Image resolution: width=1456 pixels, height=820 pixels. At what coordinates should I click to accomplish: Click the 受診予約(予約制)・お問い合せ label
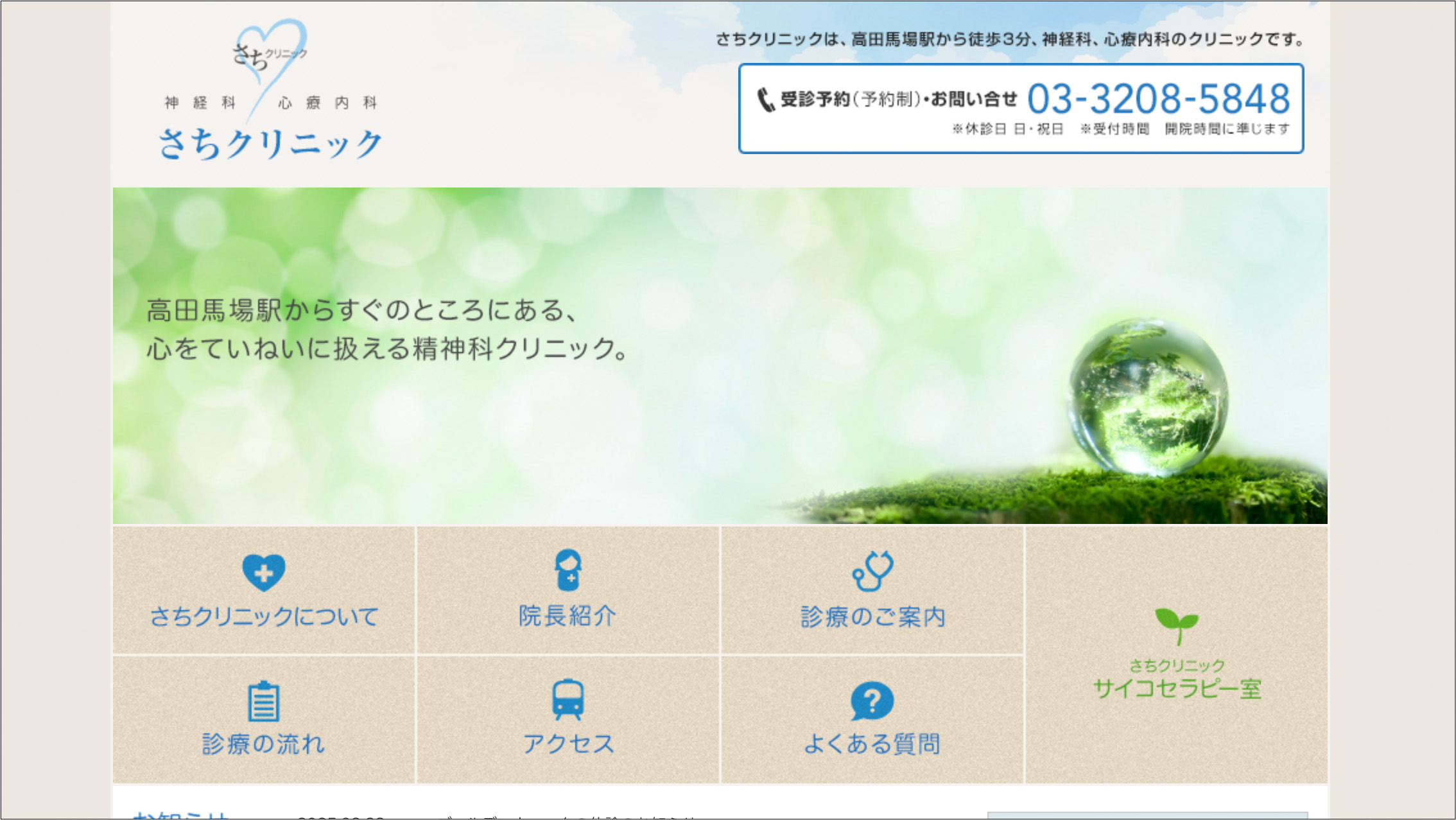(899, 99)
